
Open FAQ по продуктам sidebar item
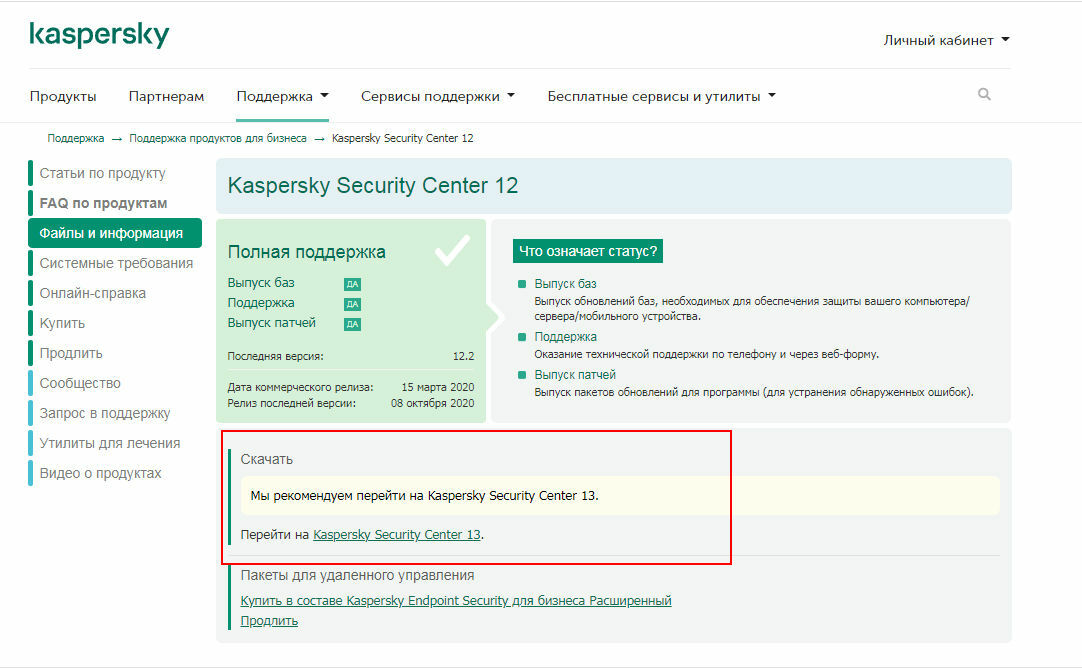click(103, 203)
